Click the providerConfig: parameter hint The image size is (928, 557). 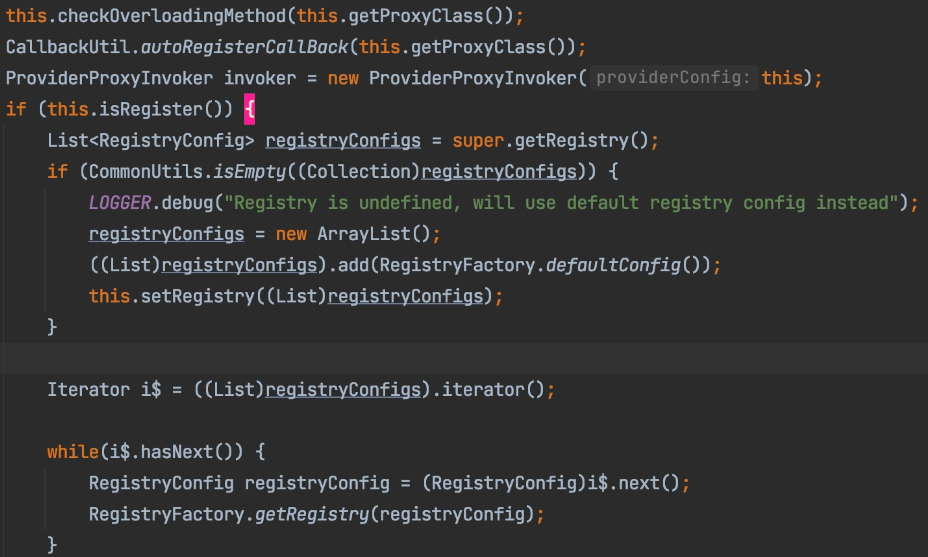click(x=674, y=78)
